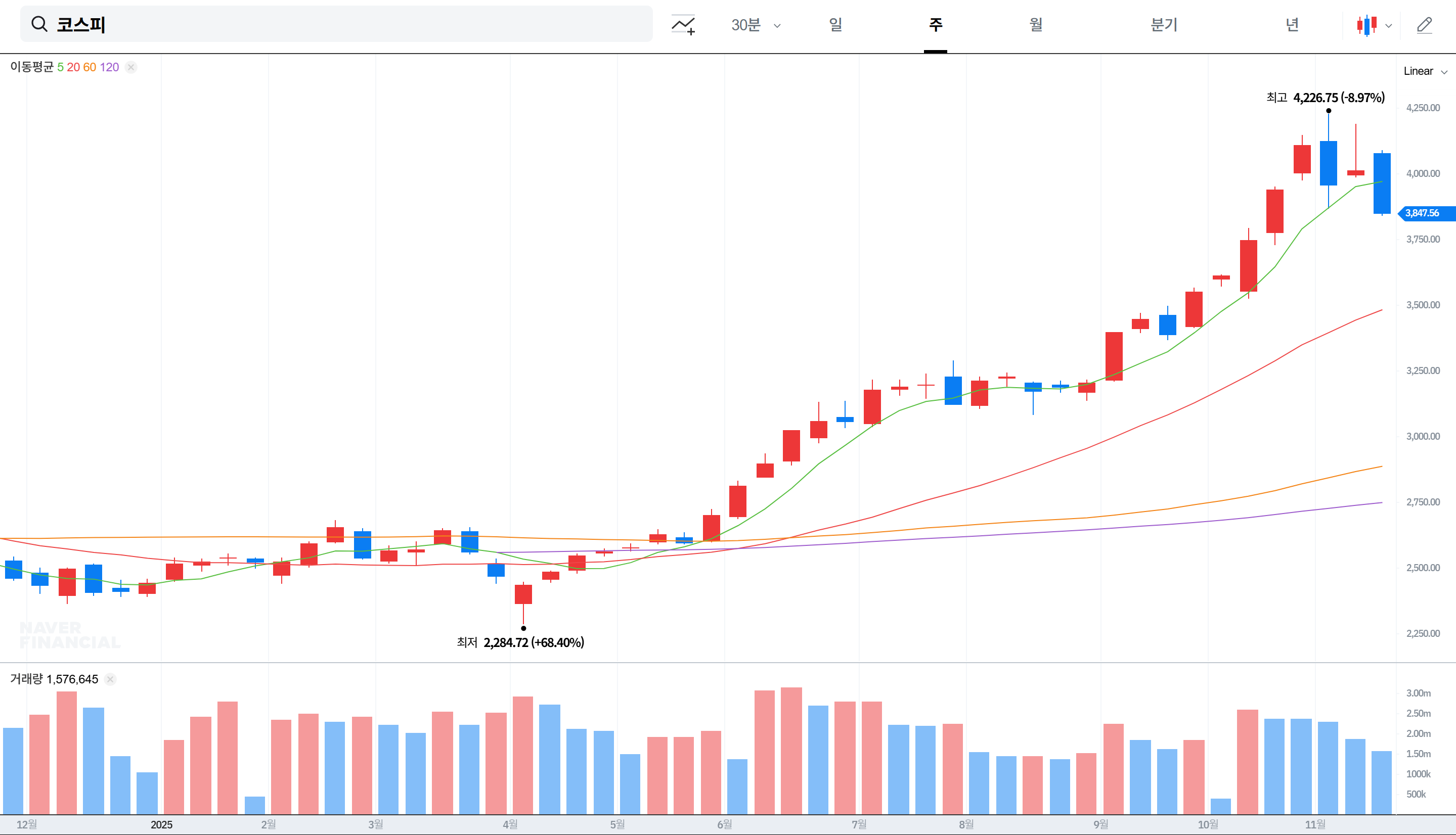Click the 코스피 search input field
The image size is (1456, 835).
tap(336, 24)
